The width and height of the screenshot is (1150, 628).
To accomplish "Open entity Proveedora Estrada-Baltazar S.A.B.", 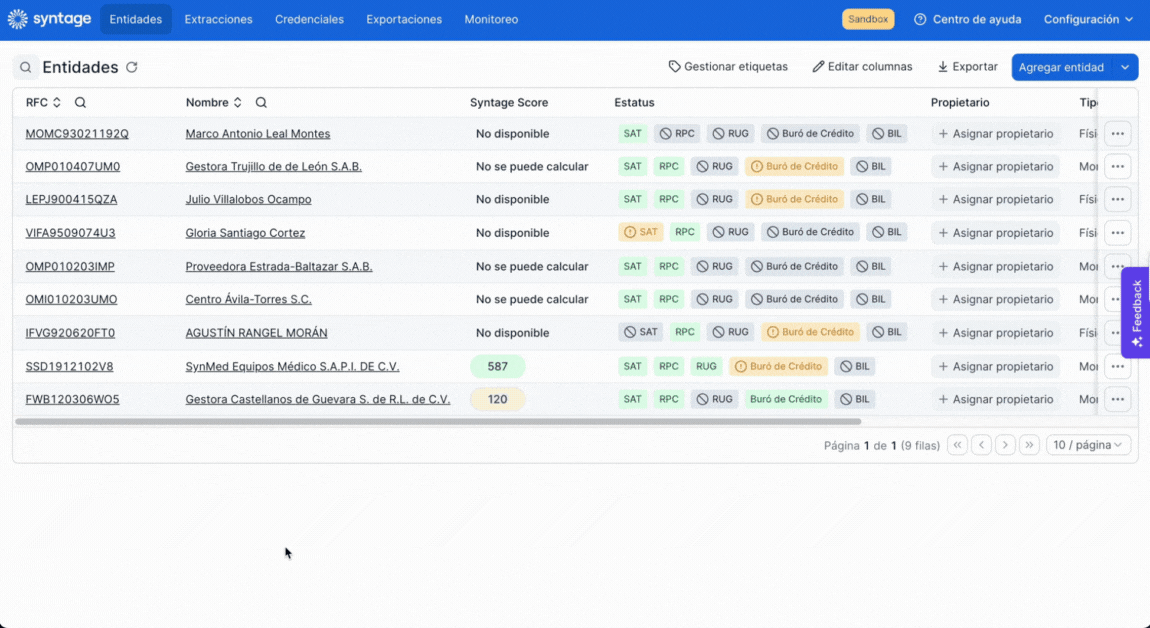I will pyautogui.click(x=279, y=266).
